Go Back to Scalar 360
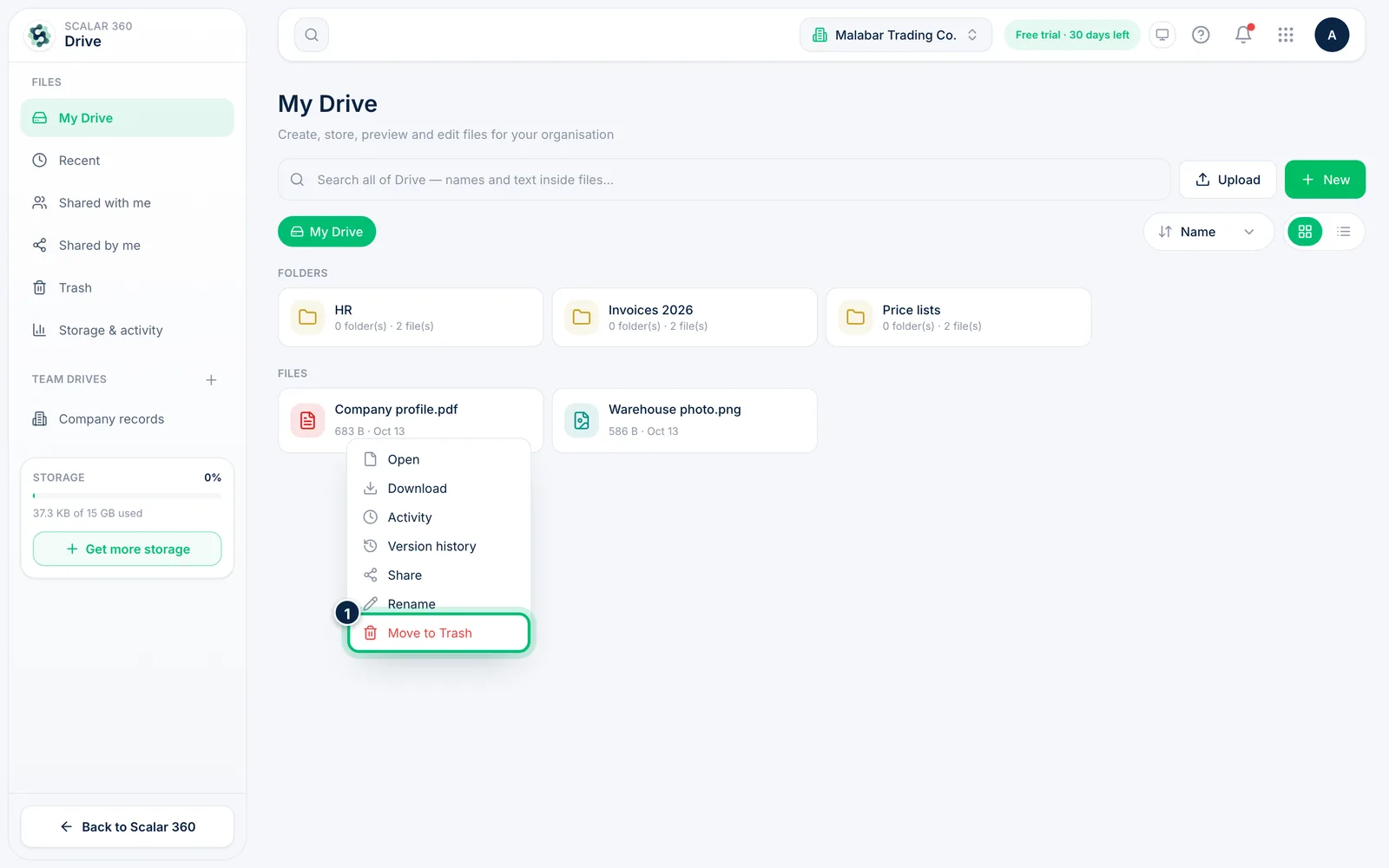This screenshot has height=868, width=1389. (127, 826)
